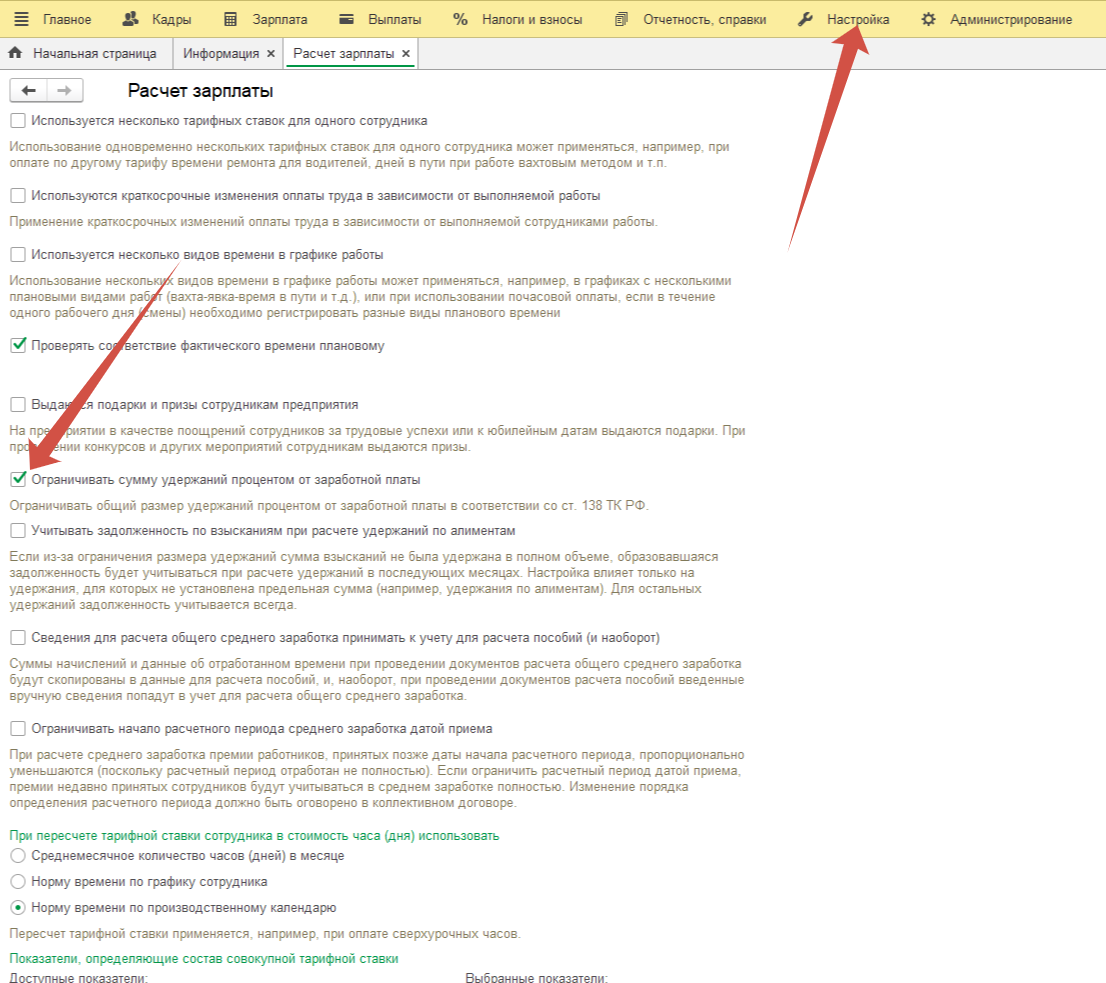Screen dimensions: 1106x983
Task: Click the Выплаты wallet icon
Action: 346,19
